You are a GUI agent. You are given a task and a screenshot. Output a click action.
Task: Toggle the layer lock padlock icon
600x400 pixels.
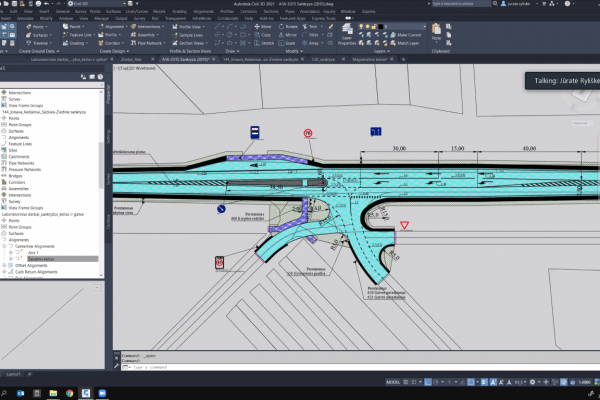(x=374, y=26)
